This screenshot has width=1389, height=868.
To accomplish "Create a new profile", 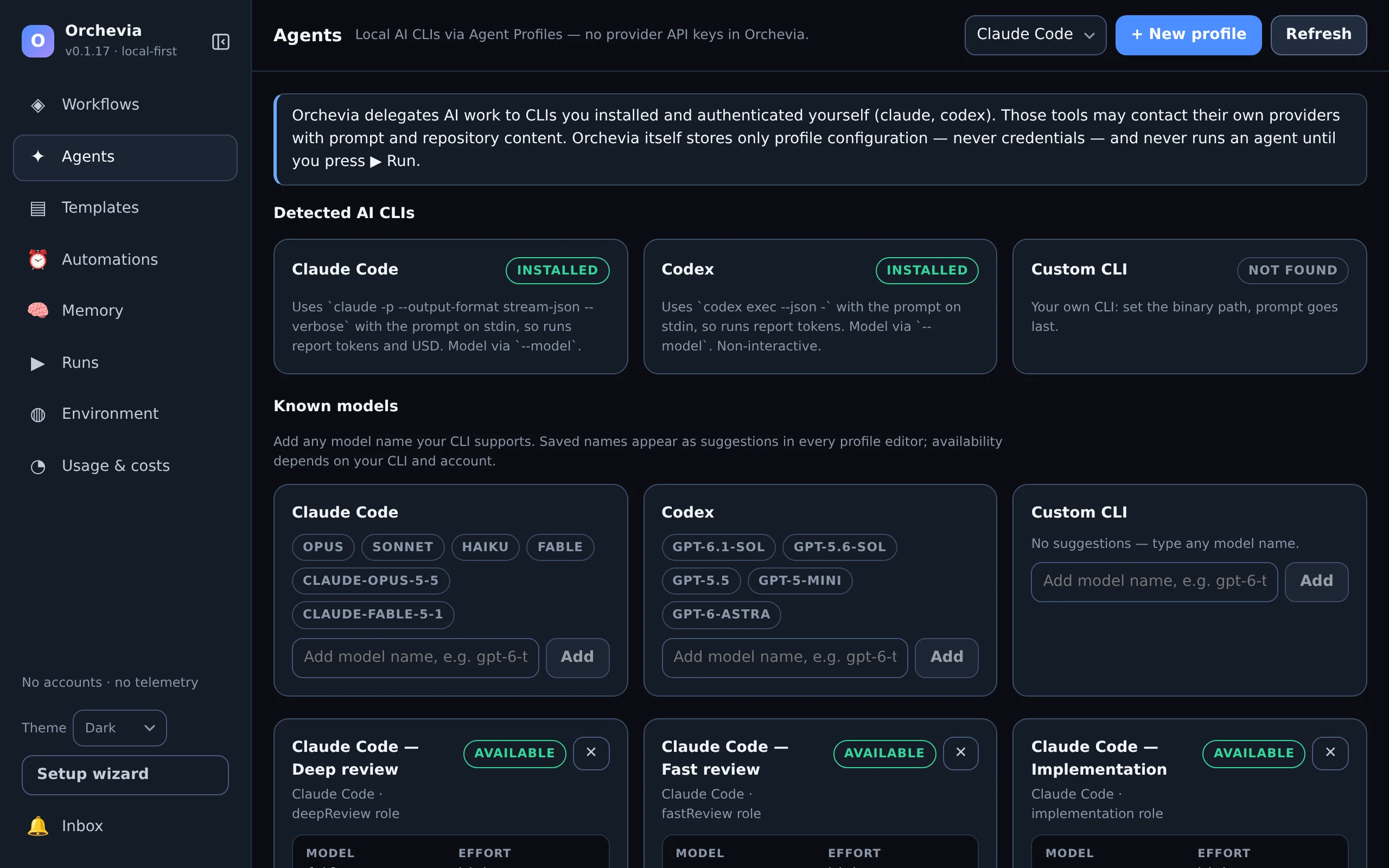I will (1188, 35).
